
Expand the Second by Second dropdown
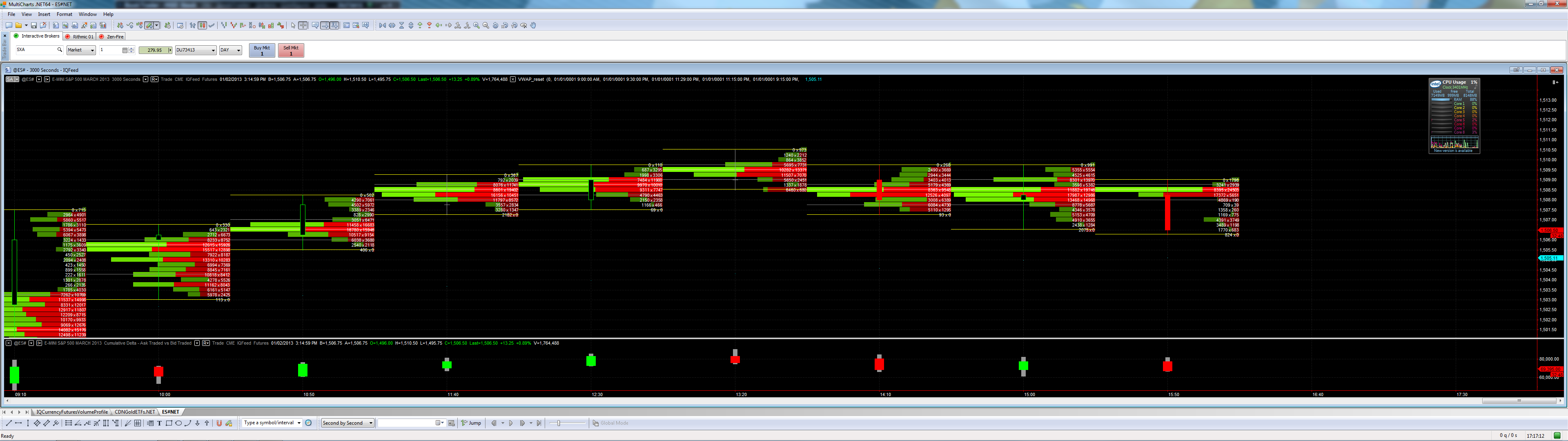[371, 423]
